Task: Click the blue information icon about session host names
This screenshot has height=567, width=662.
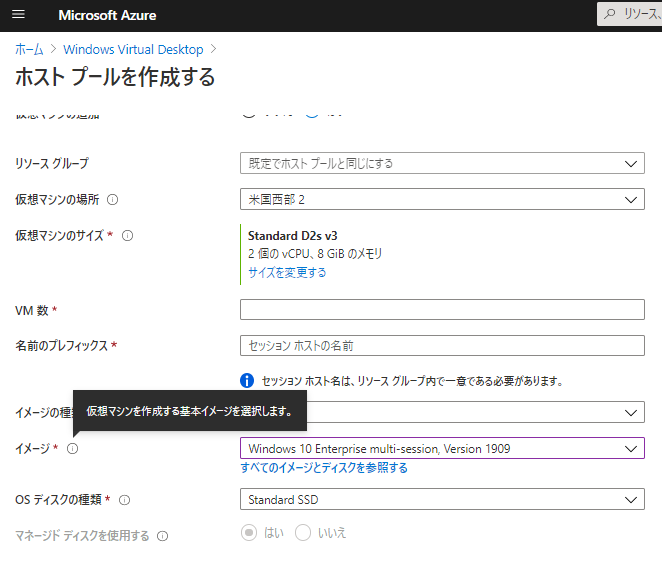Action: click(x=247, y=380)
